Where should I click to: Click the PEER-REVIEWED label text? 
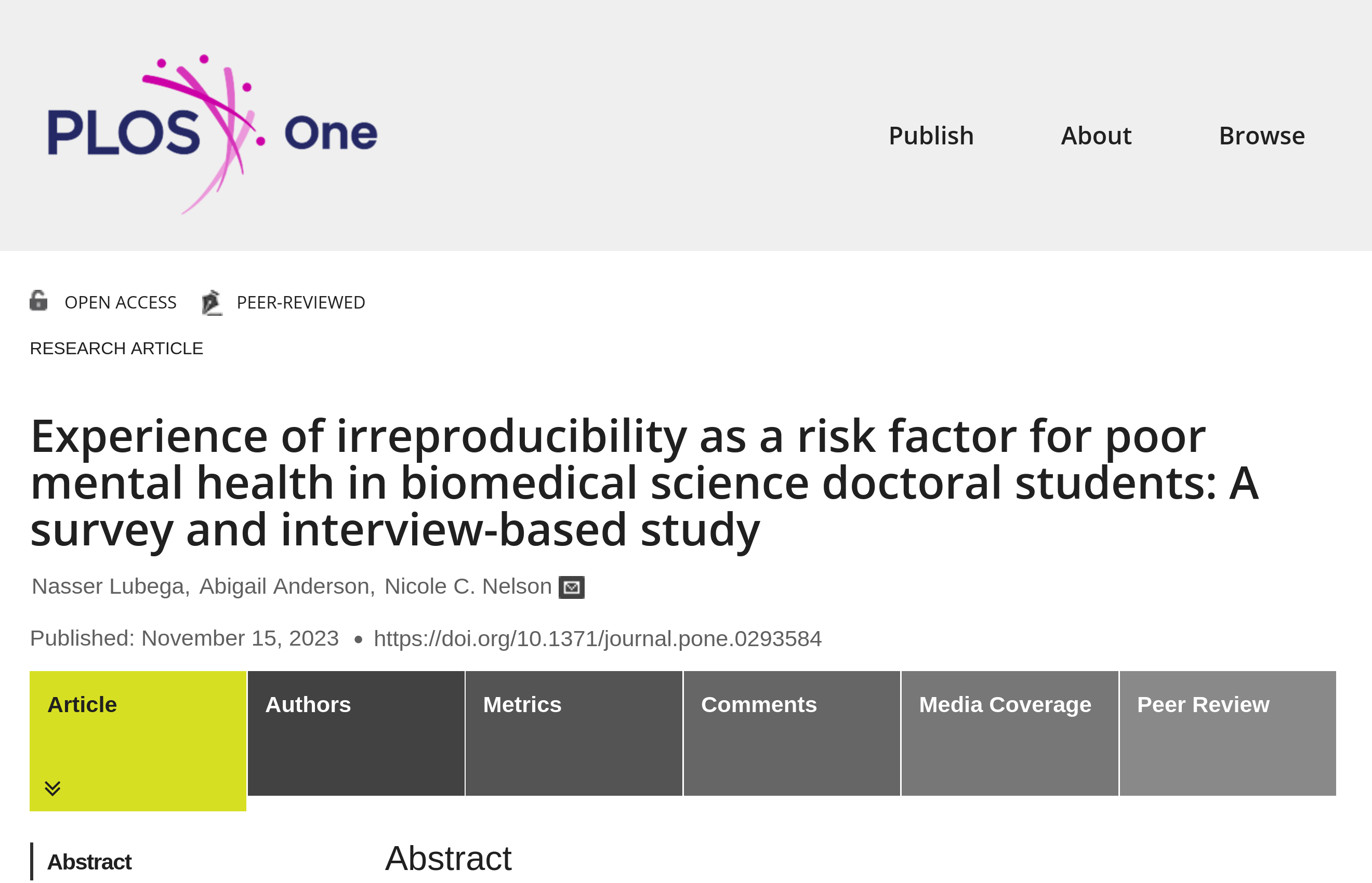pyautogui.click(x=300, y=303)
